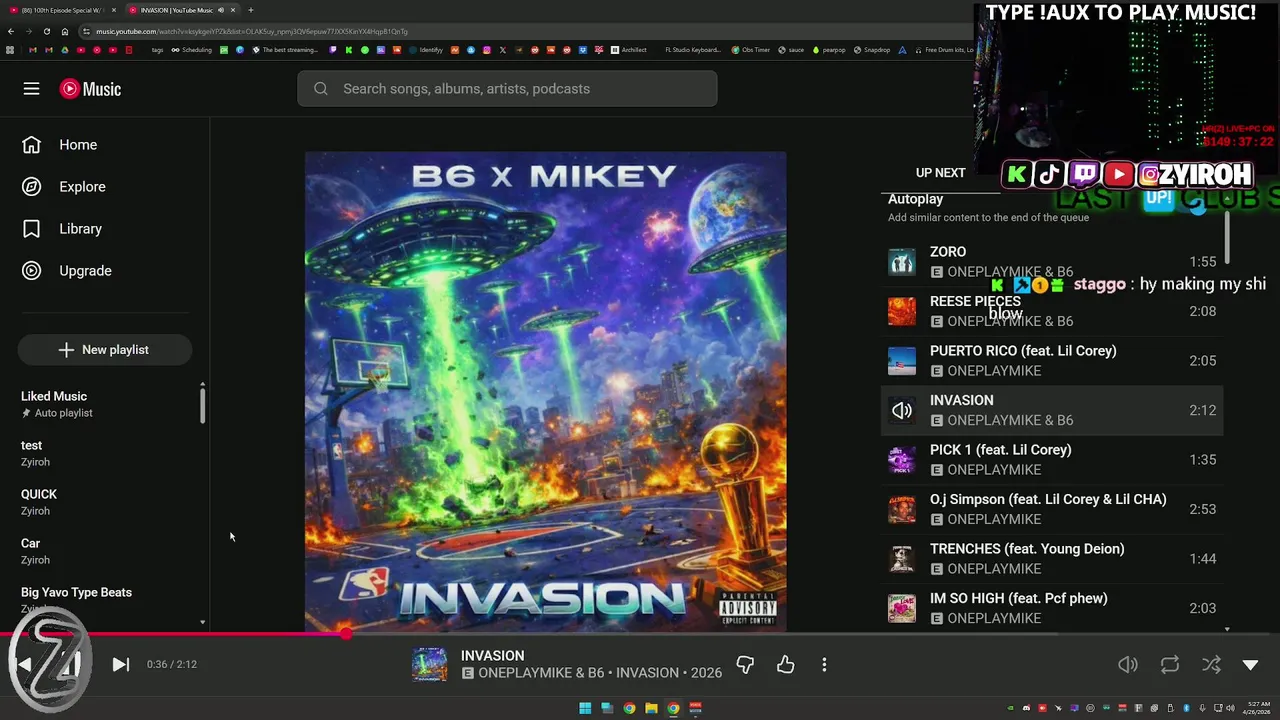The height and width of the screenshot is (720, 1280).
Task: Reload the current page
Action: (x=46, y=31)
